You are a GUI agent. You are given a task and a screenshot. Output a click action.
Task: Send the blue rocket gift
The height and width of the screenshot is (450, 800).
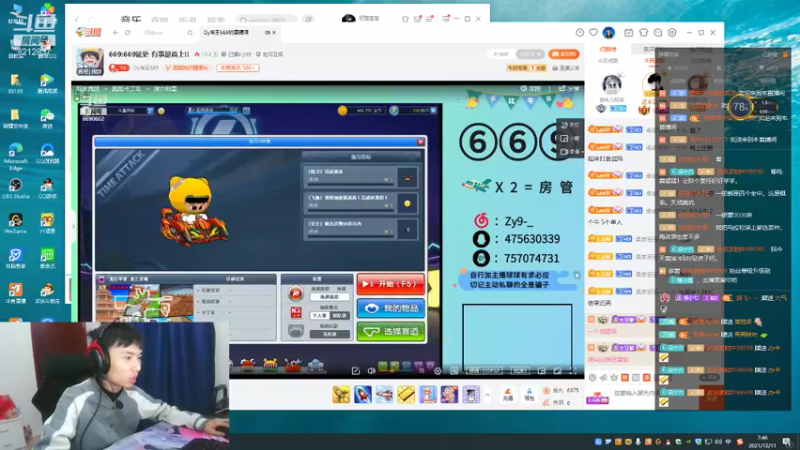(363, 394)
